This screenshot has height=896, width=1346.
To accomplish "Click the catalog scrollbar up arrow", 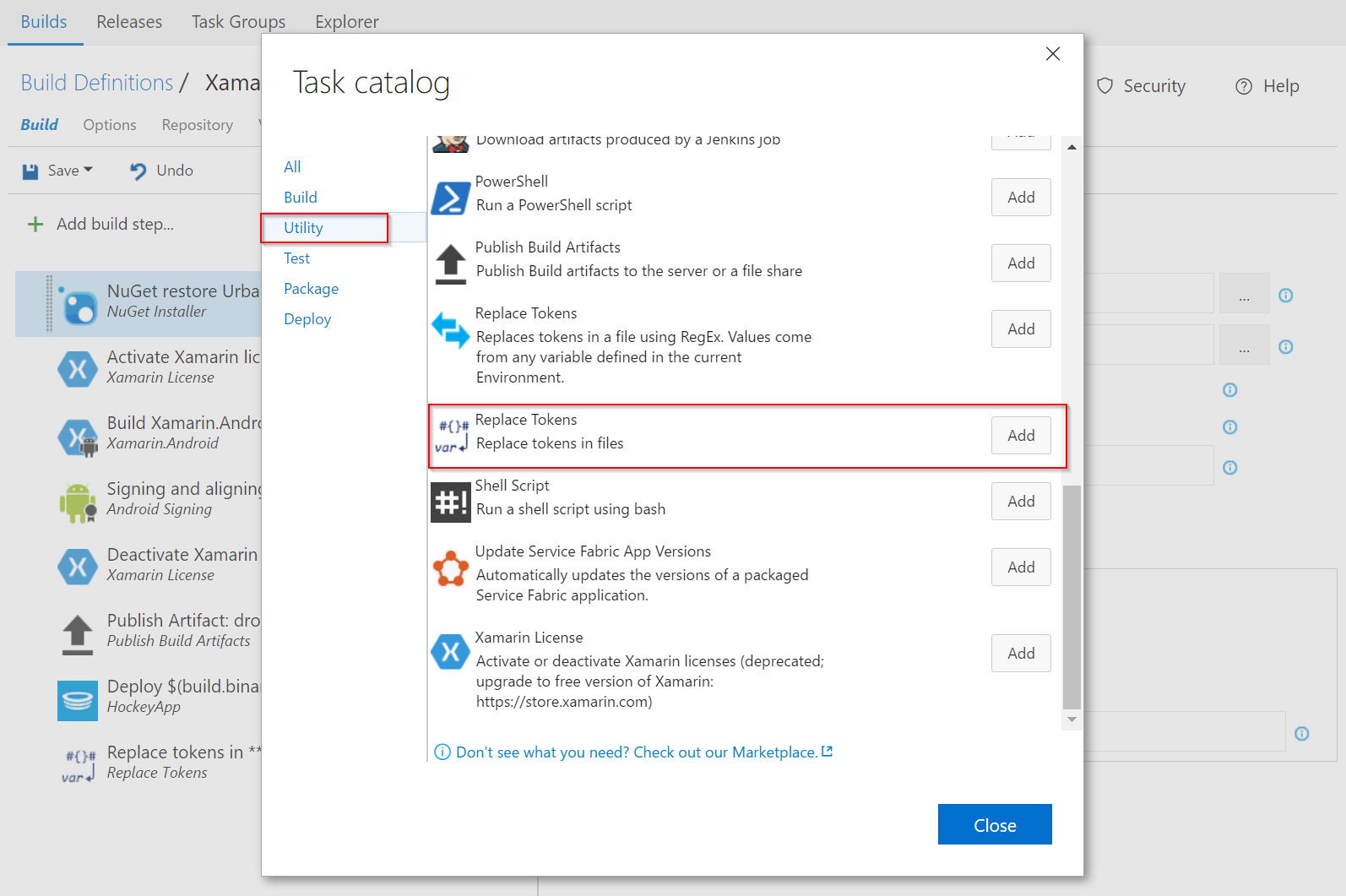I will pos(1072,147).
